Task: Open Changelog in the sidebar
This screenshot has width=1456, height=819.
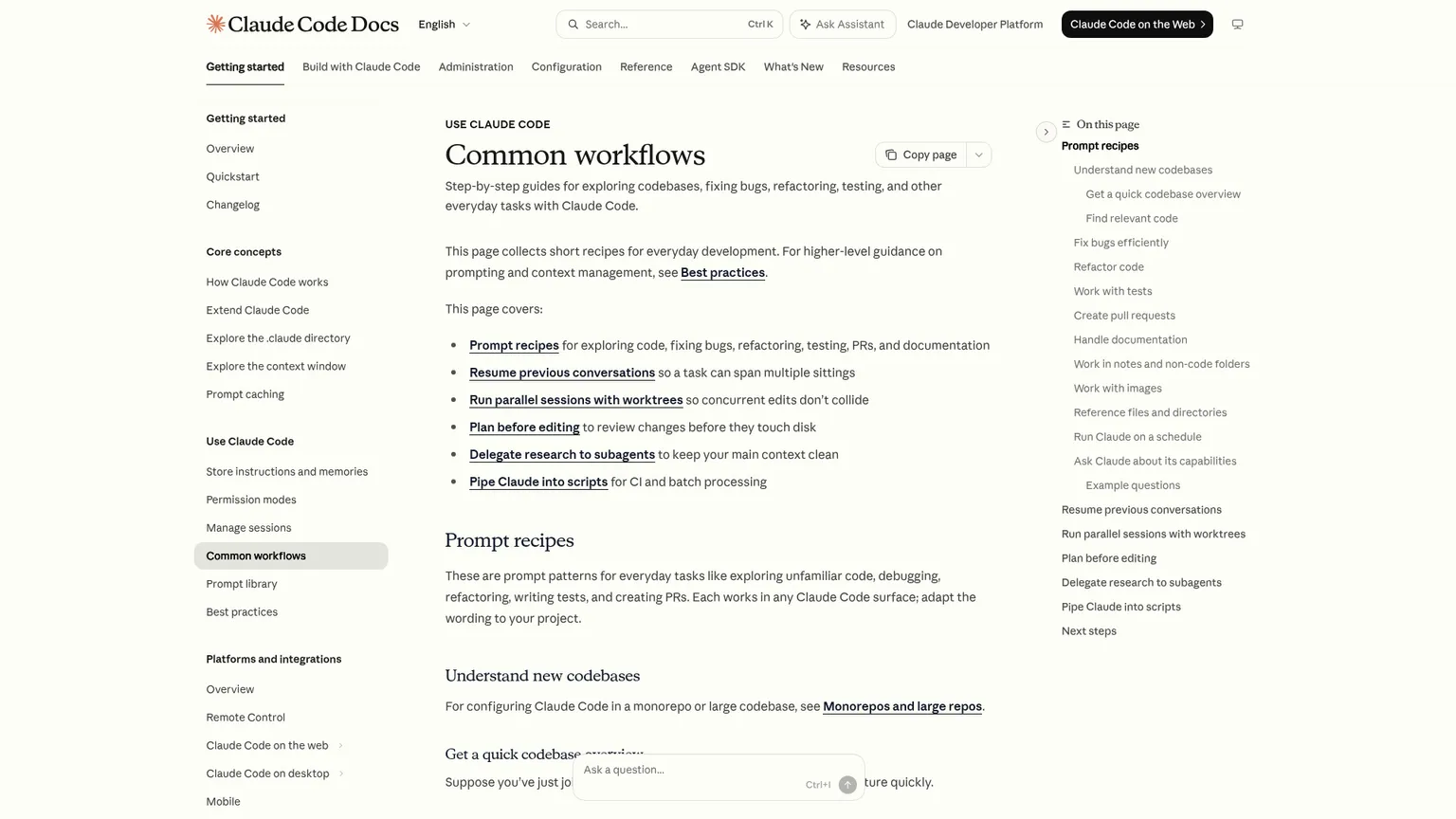Action: coord(233,205)
